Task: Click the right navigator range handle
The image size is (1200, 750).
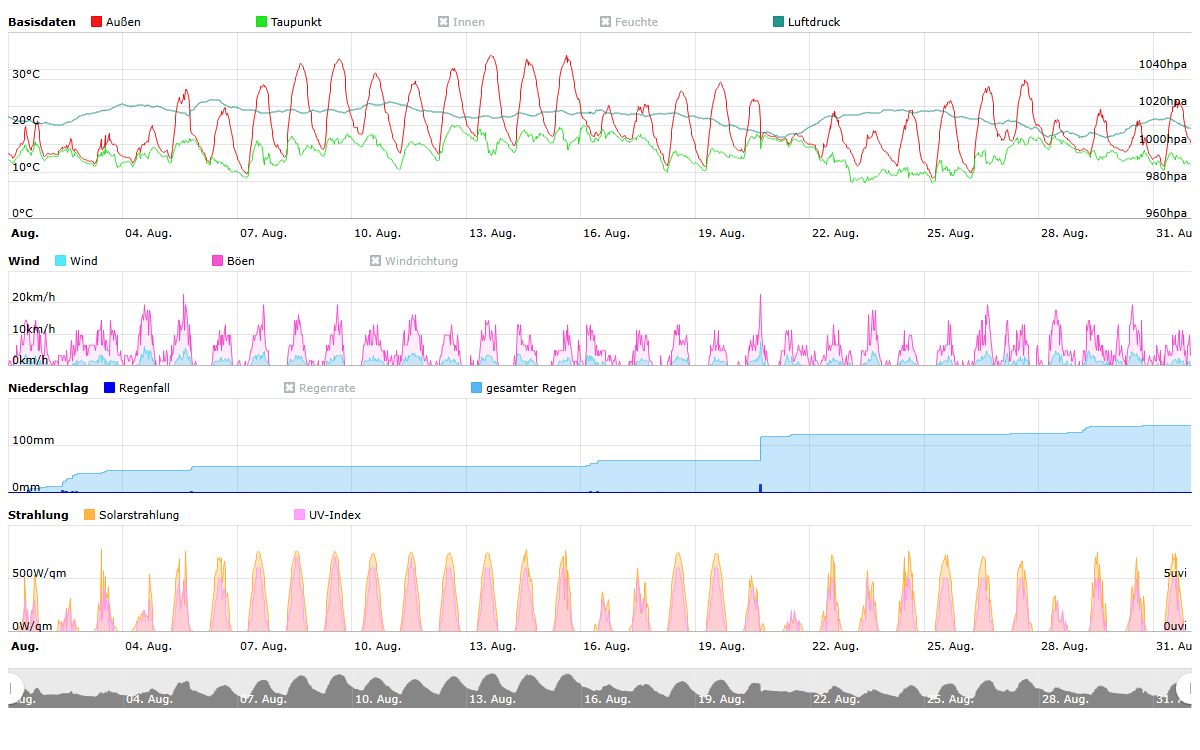Action: tap(1187, 688)
